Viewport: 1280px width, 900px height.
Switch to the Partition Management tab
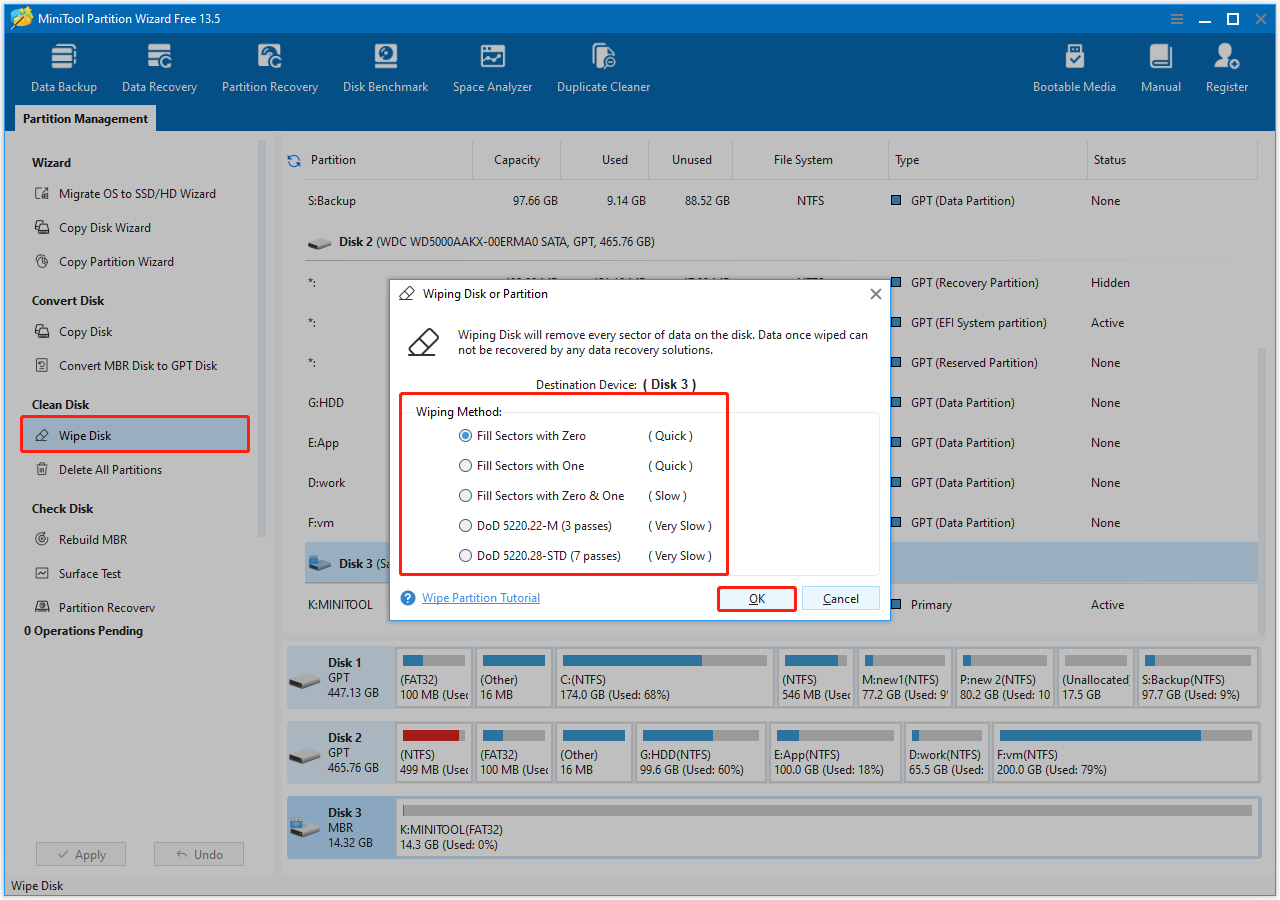coord(85,118)
